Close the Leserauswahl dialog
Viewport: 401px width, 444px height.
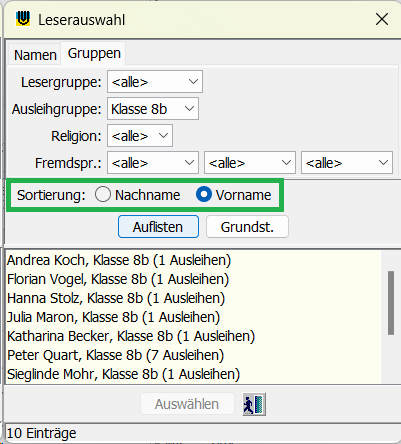pyautogui.click(x=382, y=19)
